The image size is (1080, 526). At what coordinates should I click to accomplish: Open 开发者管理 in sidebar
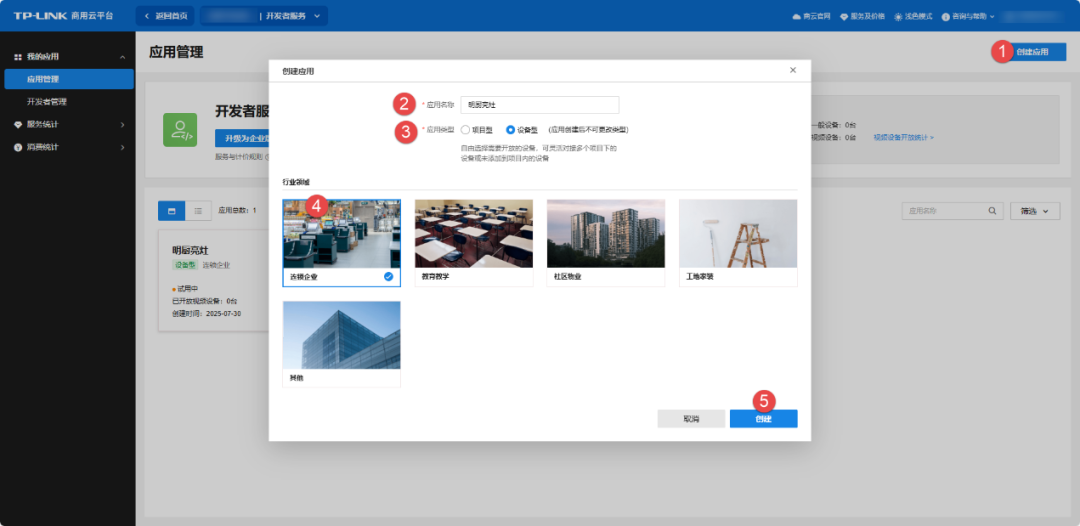[x=47, y=102]
